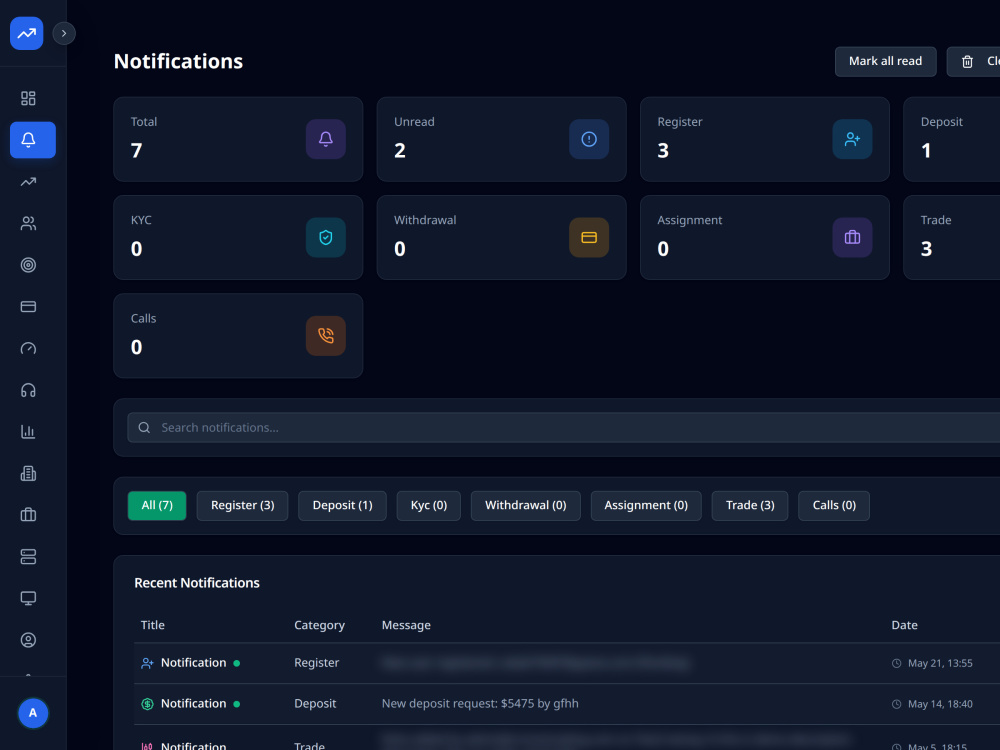Open the monitor sidebar icon

[x=28, y=598]
